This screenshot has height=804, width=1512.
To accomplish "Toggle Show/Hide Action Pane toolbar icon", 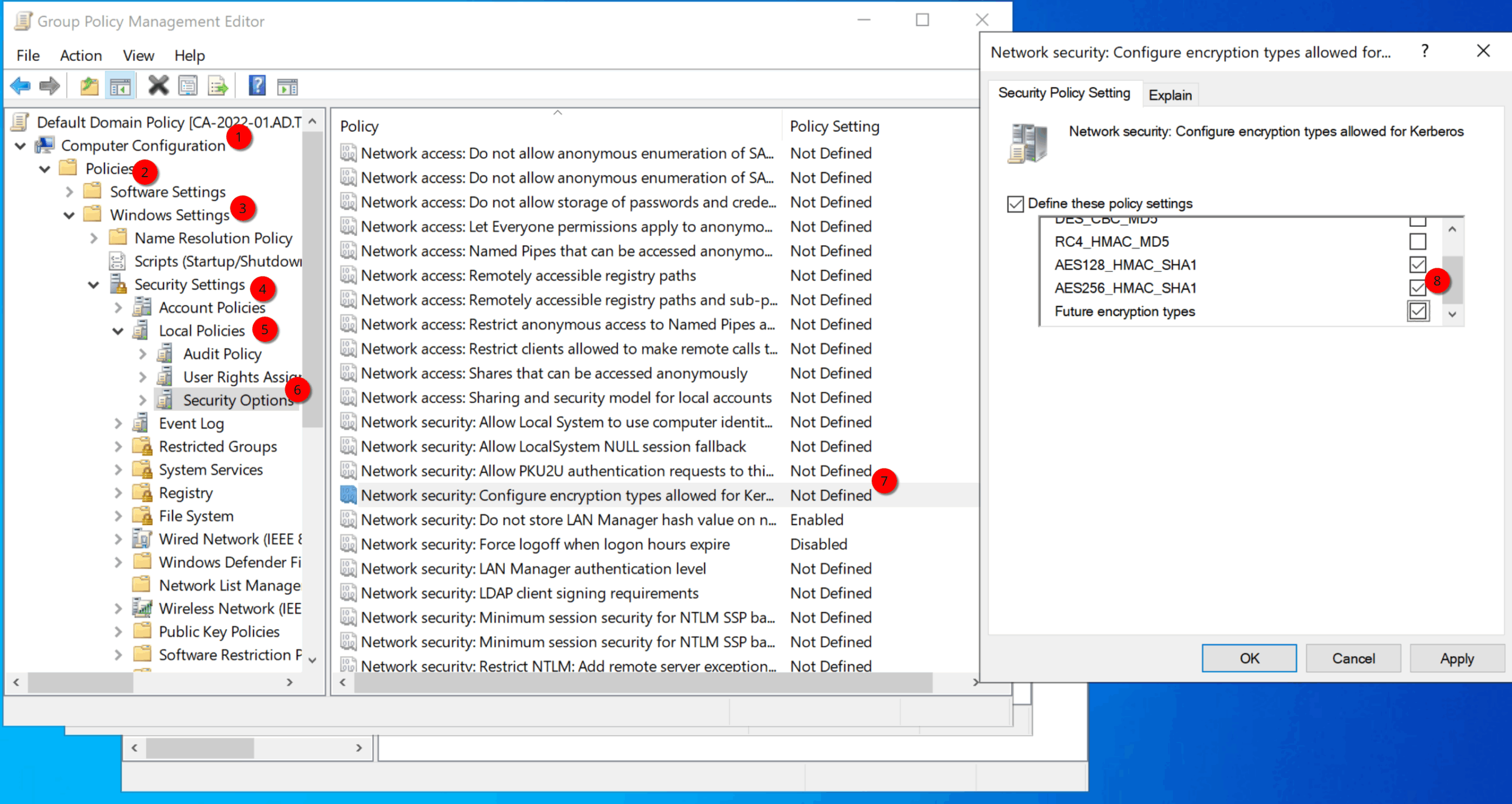I will (x=288, y=86).
